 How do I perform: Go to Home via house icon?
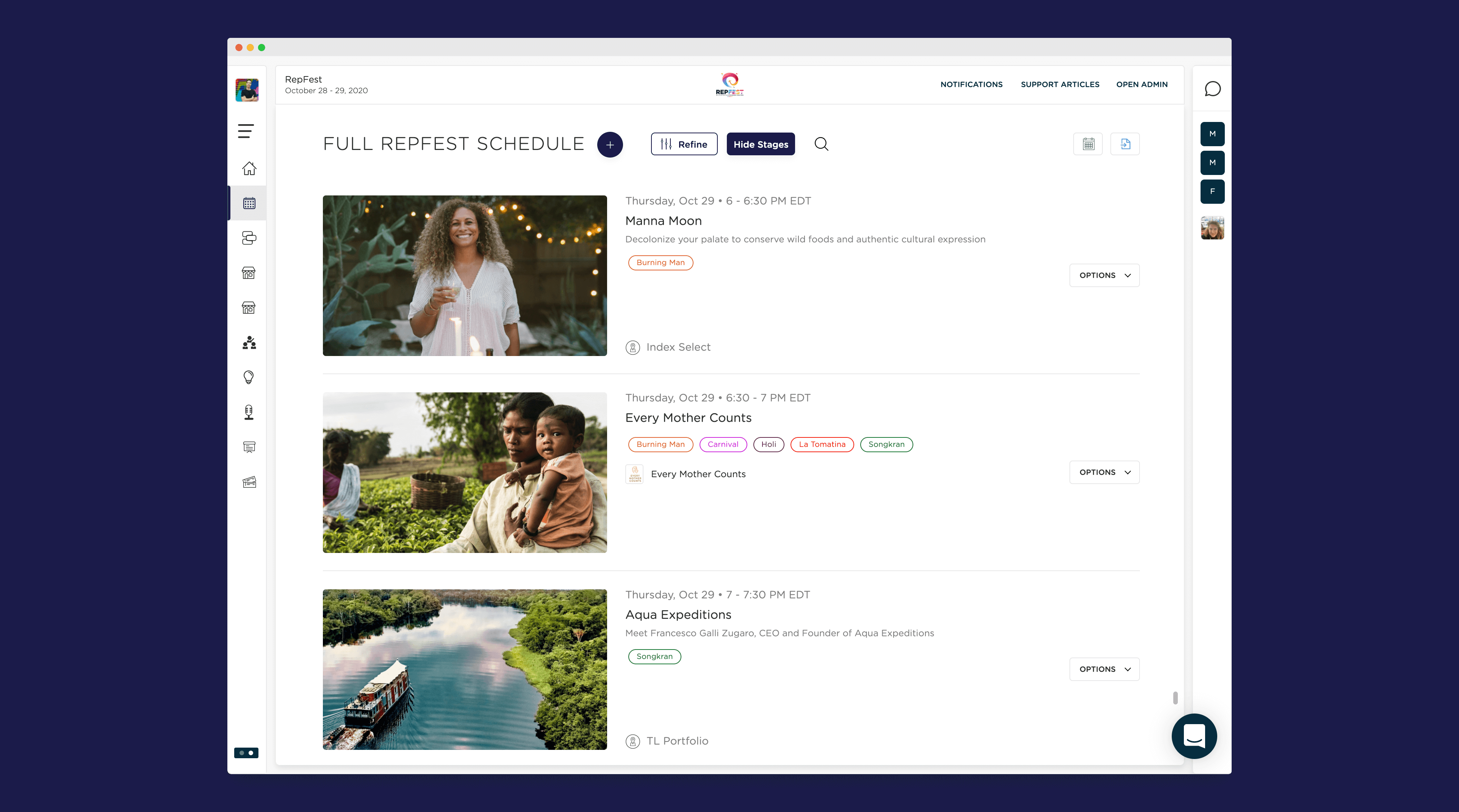(249, 169)
